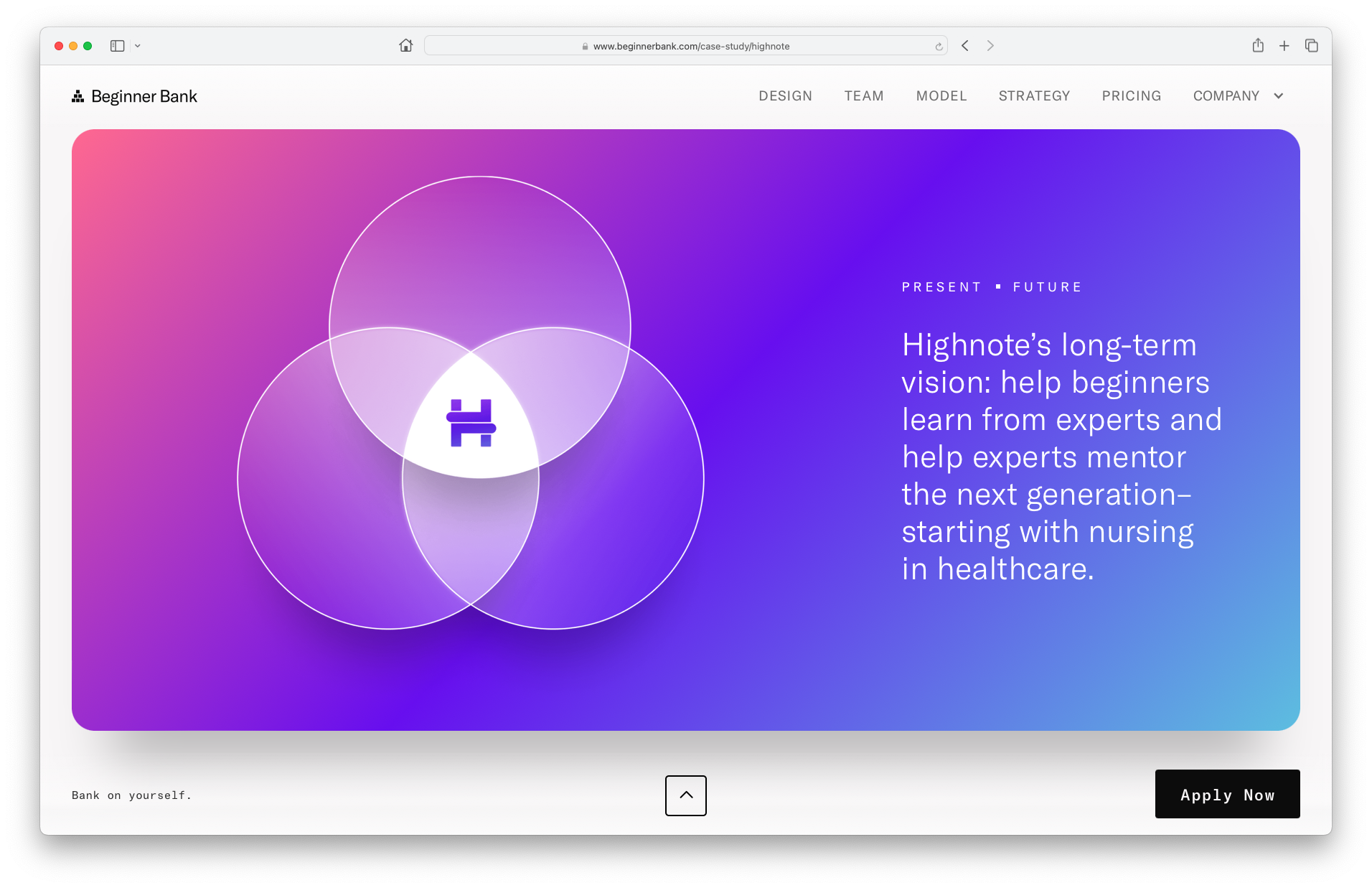Go to the browser home page icon
1372x888 pixels.
click(406, 45)
